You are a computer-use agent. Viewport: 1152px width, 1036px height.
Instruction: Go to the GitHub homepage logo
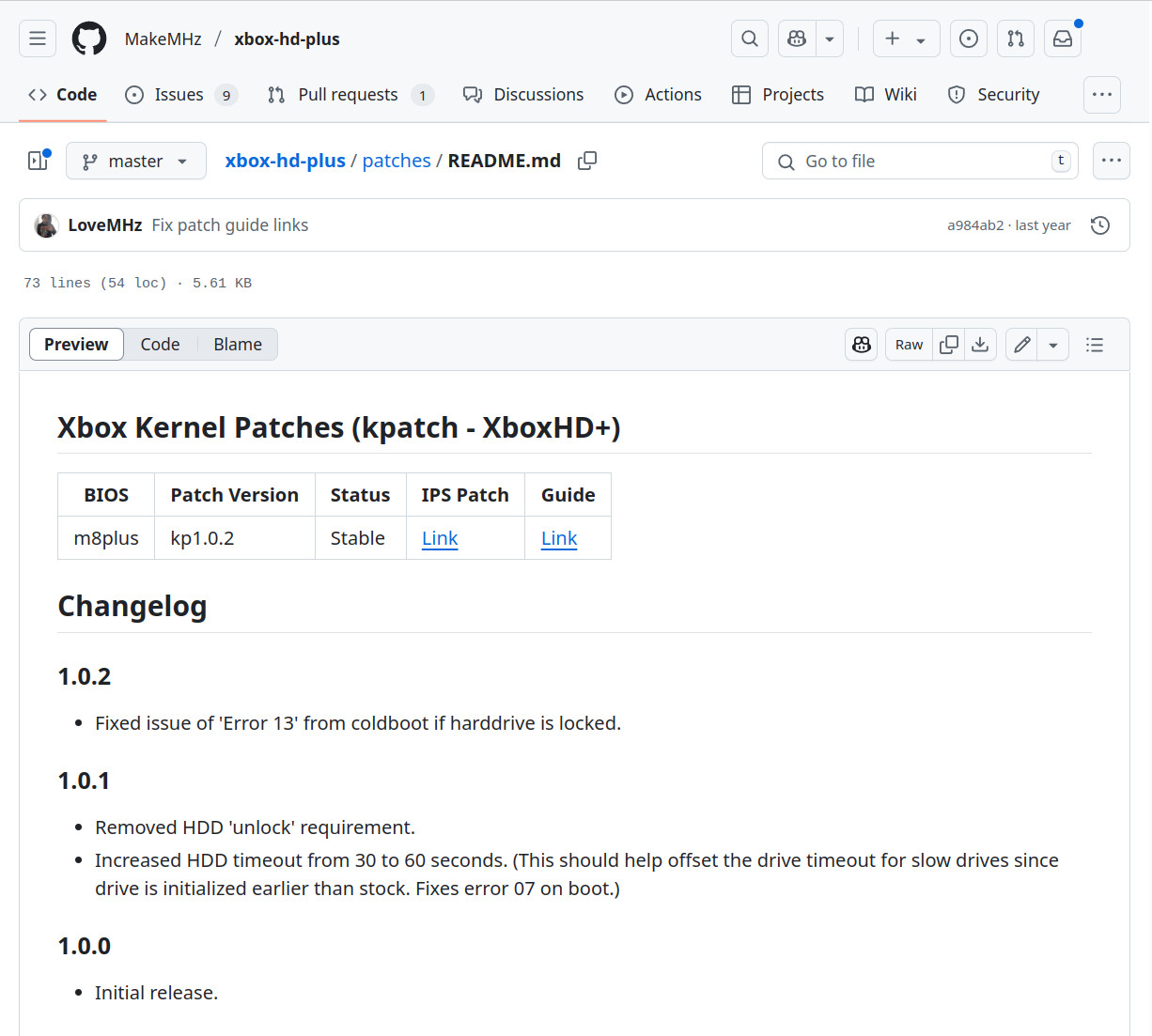[89, 39]
